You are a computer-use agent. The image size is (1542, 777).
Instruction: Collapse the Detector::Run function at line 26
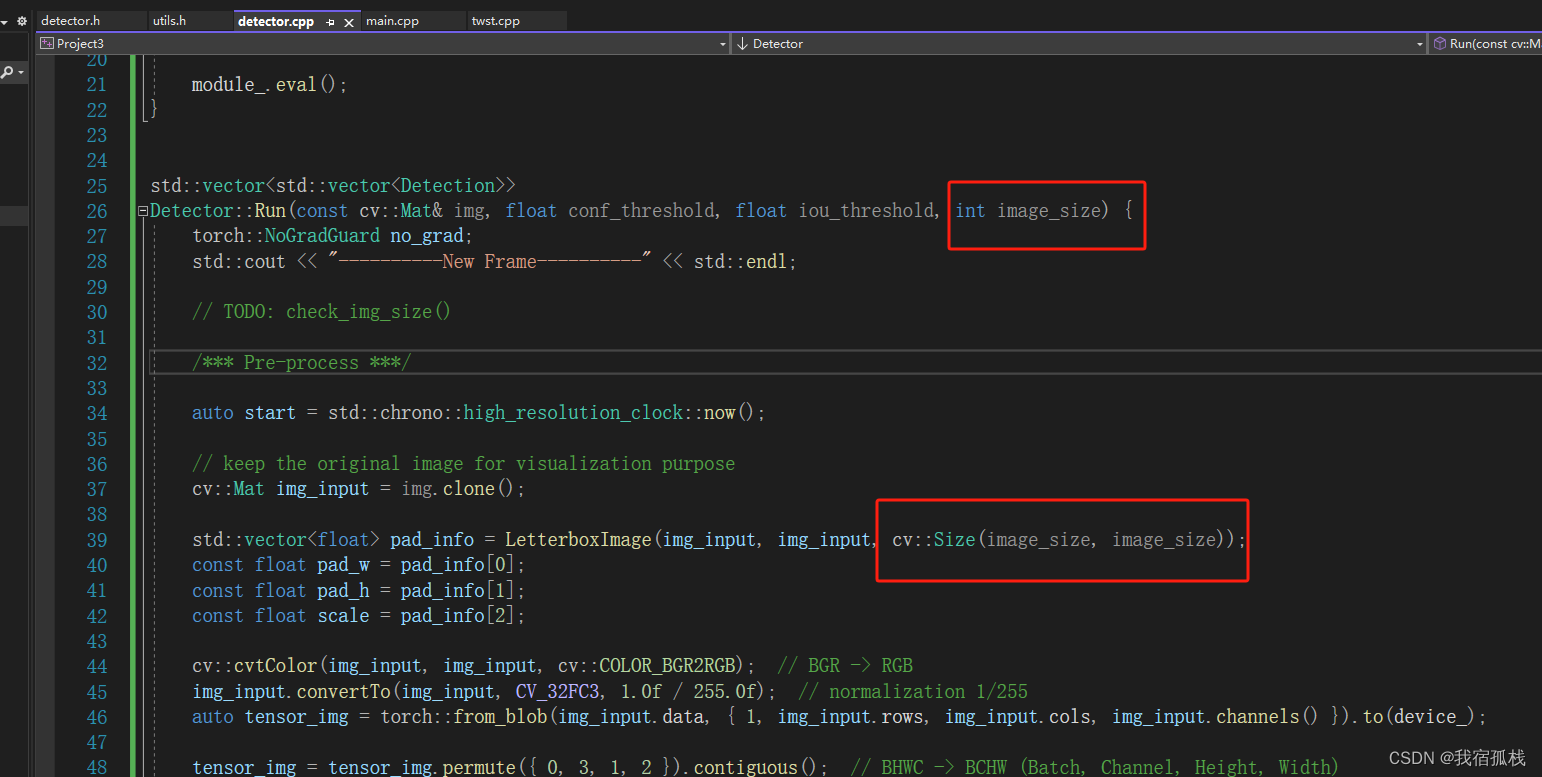pos(143,211)
